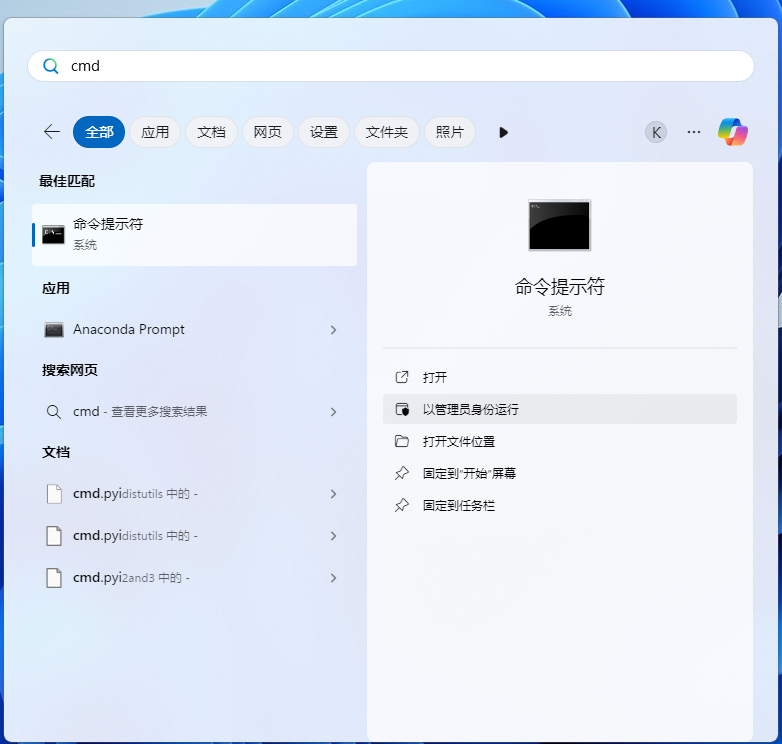Screen dimensions: 782x744
Task: Click the pin icon for 固定到"开始"屏幕
Action: pos(402,473)
